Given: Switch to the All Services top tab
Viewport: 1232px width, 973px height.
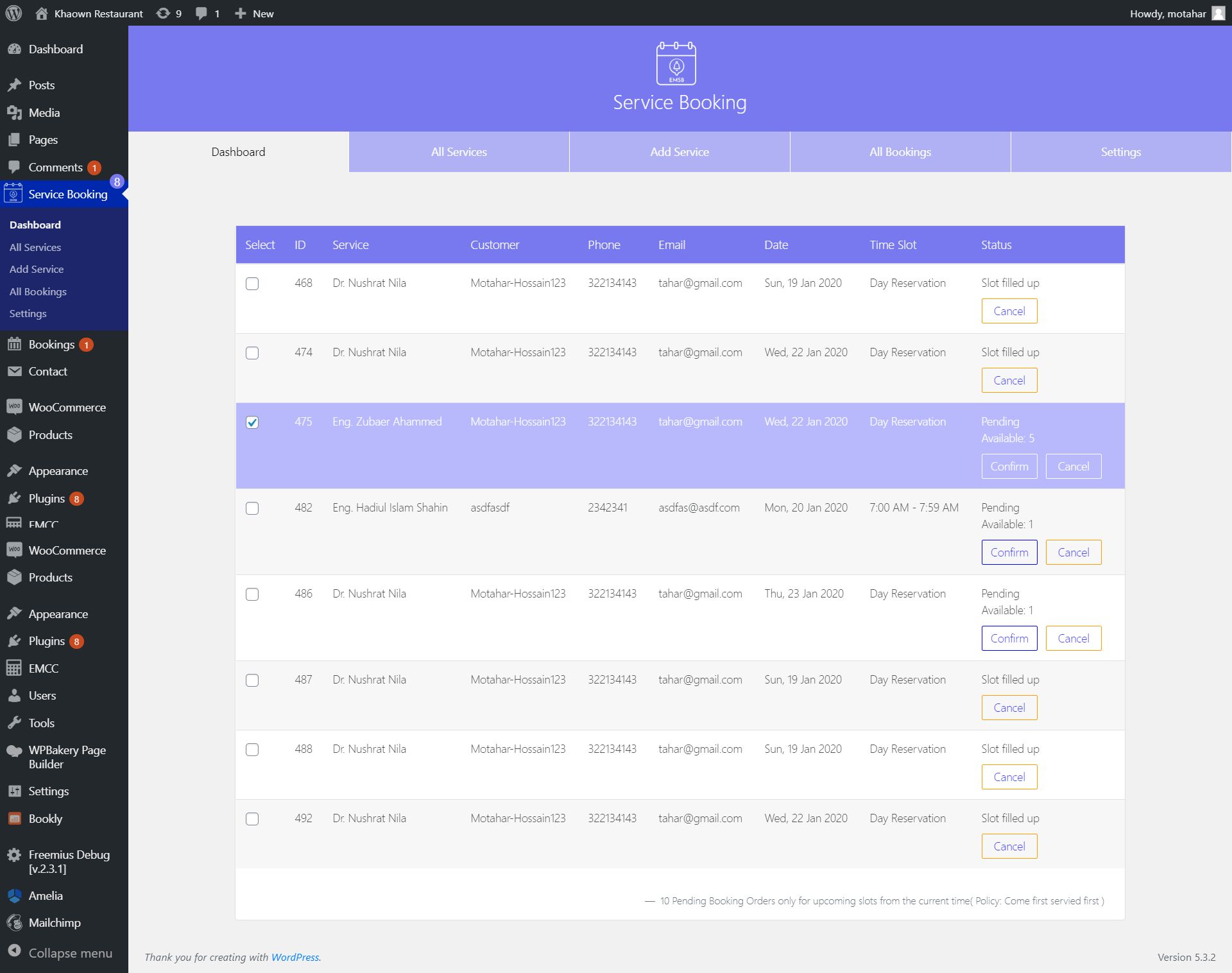Looking at the screenshot, I should (x=459, y=152).
